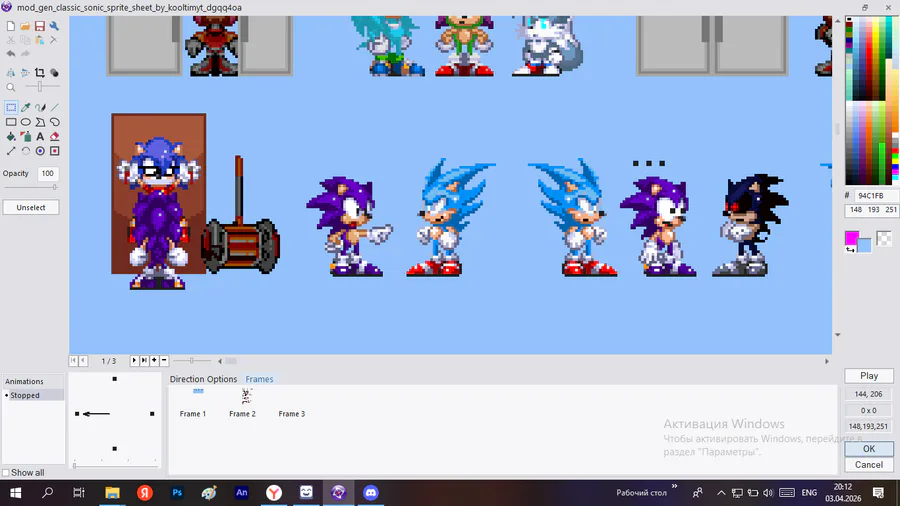The image size is (900, 506).
Task: Select the Brush tool
Action: tap(40, 107)
